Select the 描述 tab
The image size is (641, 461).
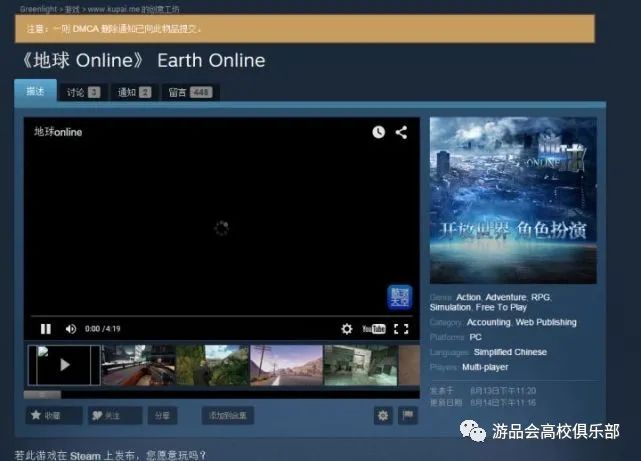[35, 91]
